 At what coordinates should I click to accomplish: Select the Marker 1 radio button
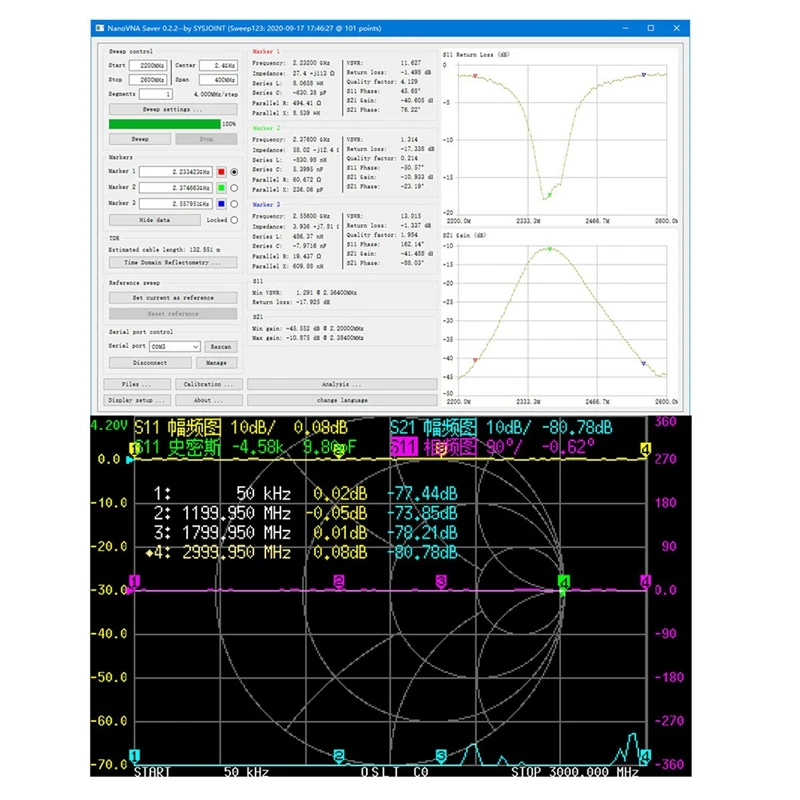pos(234,172)
